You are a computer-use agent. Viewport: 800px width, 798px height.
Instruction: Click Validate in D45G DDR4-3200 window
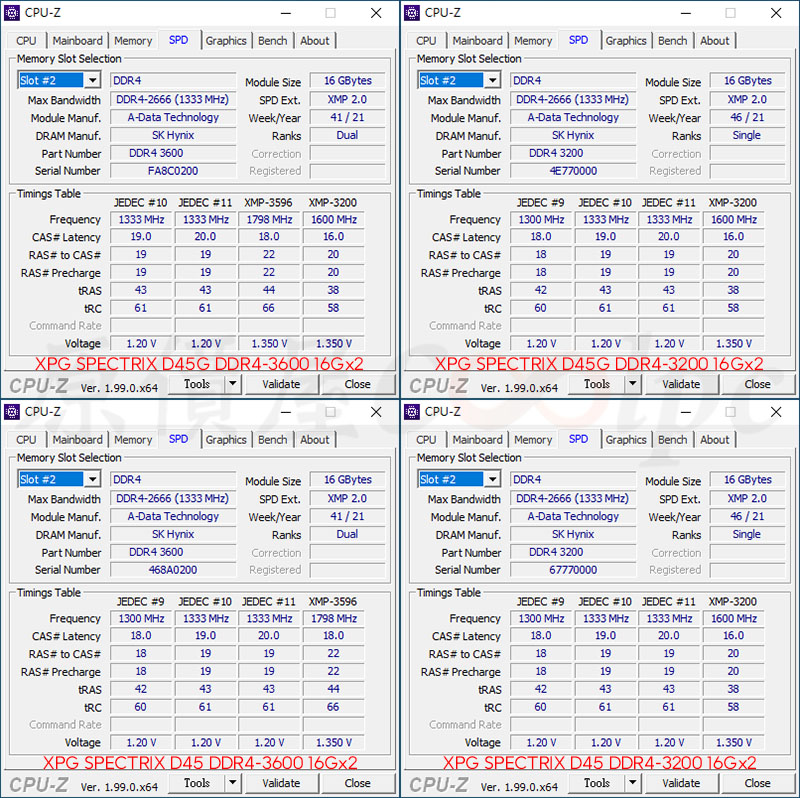pyautogui.click(x=682, y=384)
